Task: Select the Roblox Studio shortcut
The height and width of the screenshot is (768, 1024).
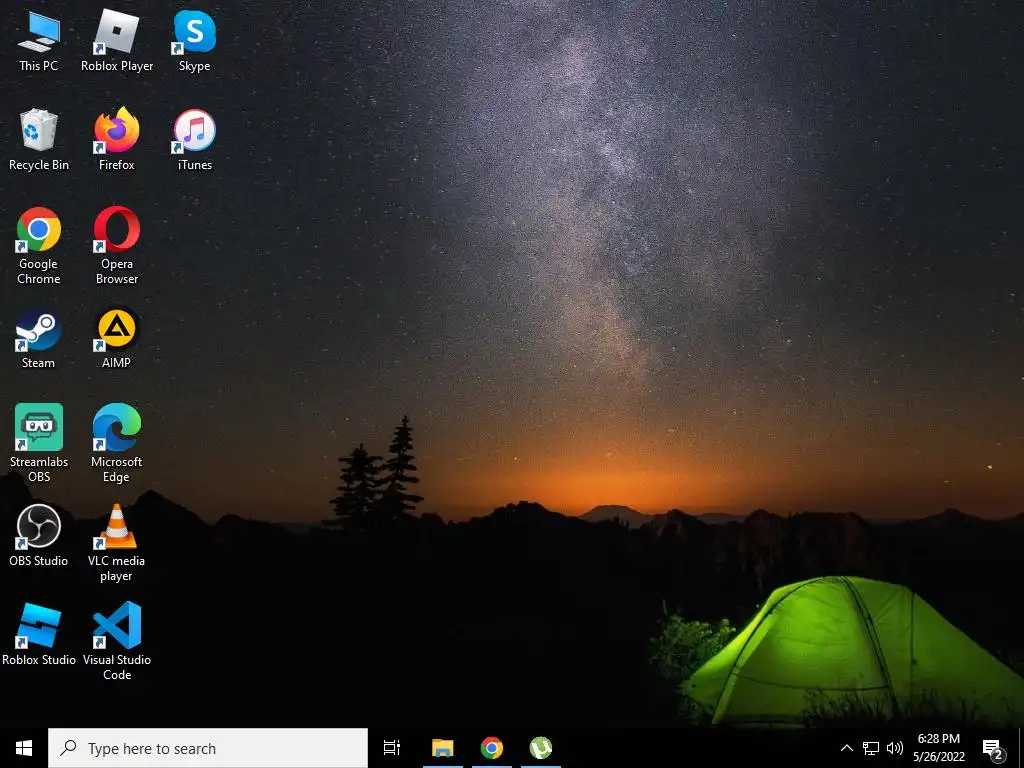Action: click(39, 635)
